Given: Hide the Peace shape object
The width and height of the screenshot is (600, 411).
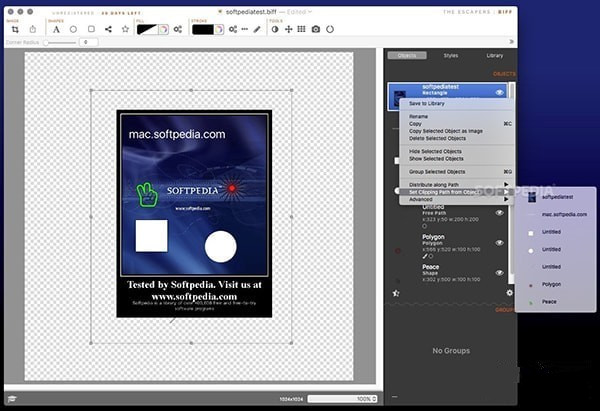Looking at the screenshot, I should tap(499, 272).
